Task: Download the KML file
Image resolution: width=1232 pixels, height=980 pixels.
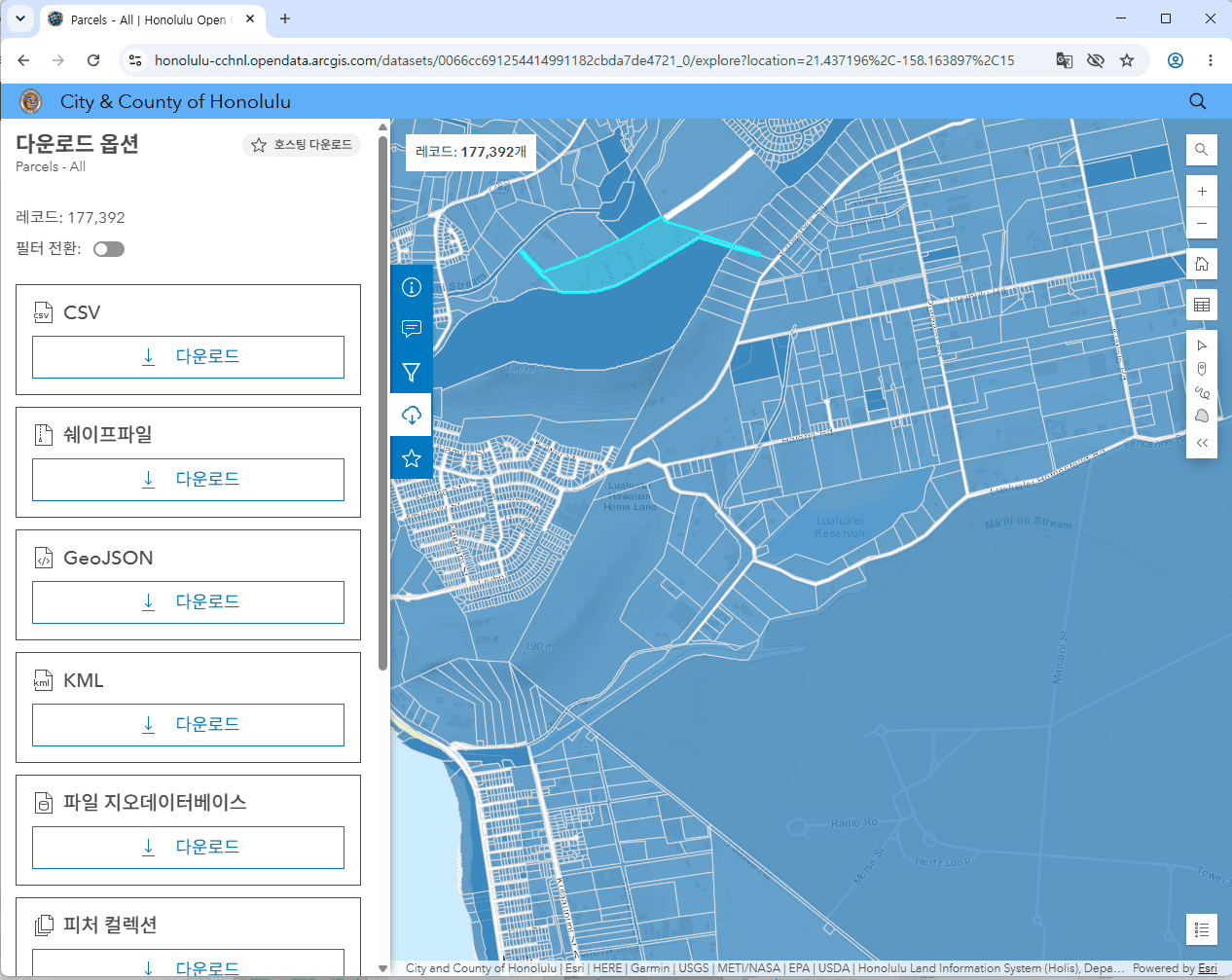Action: pos(188,725)
